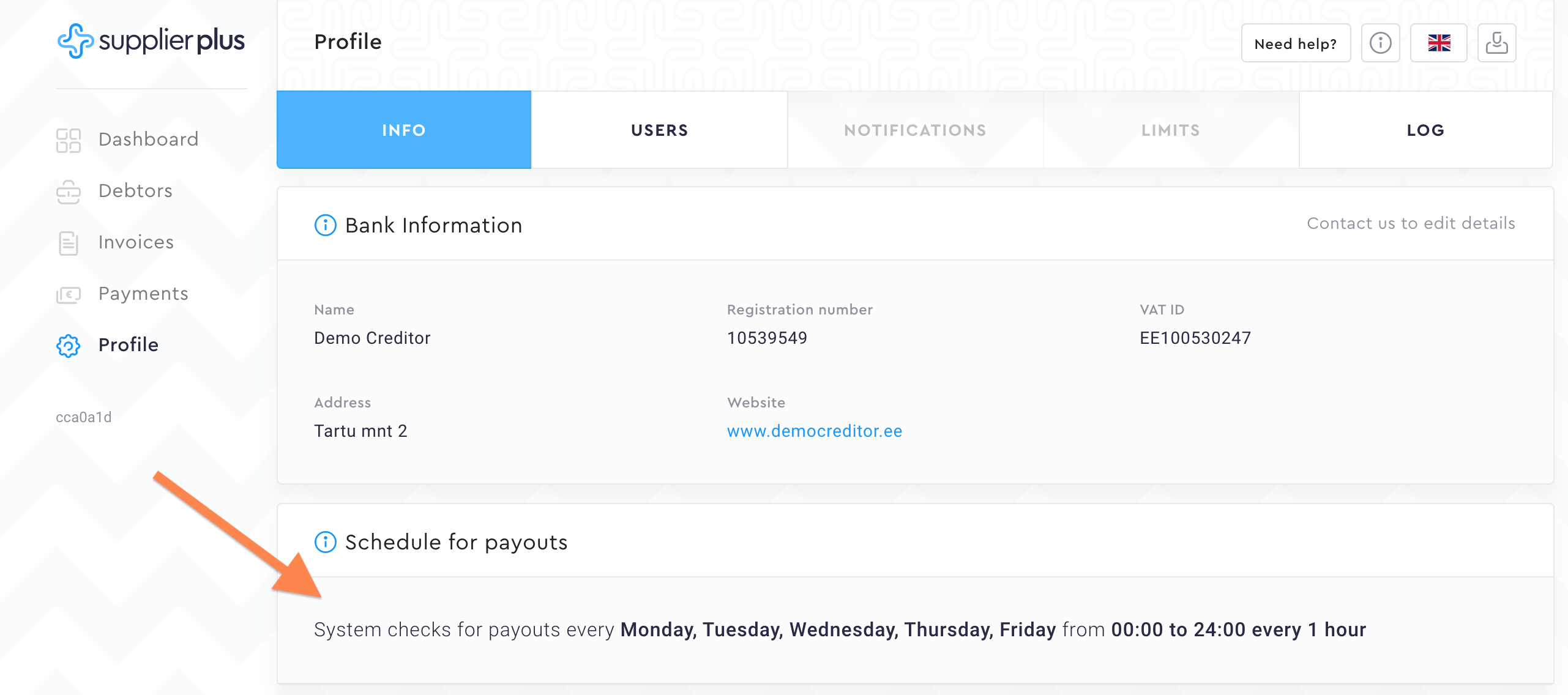Click the Invoices document icon
Image resolution: width=1568 pixels, height=695 pixels.
pyautogui.click(x=69, y=243)
